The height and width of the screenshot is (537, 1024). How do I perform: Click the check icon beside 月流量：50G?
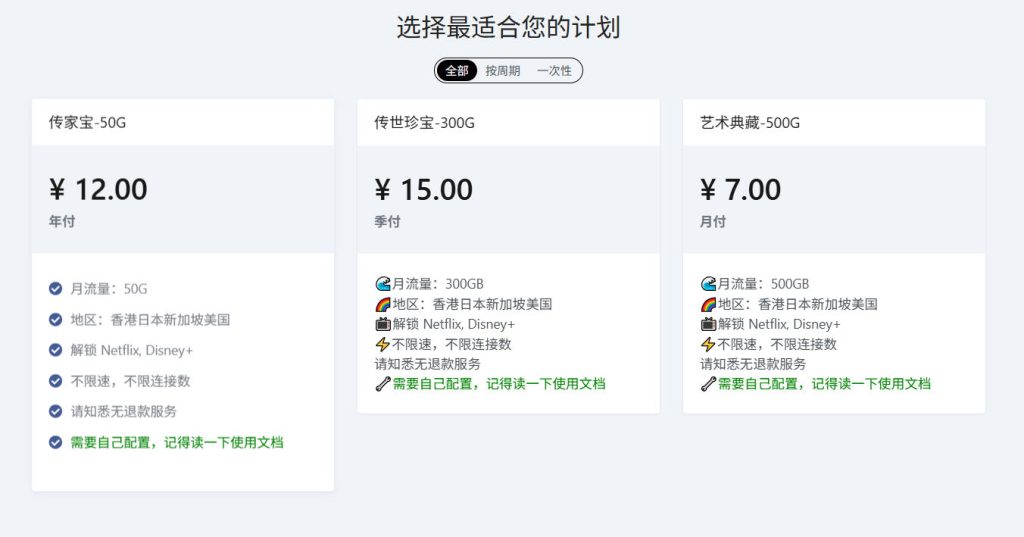click(56, 289)
